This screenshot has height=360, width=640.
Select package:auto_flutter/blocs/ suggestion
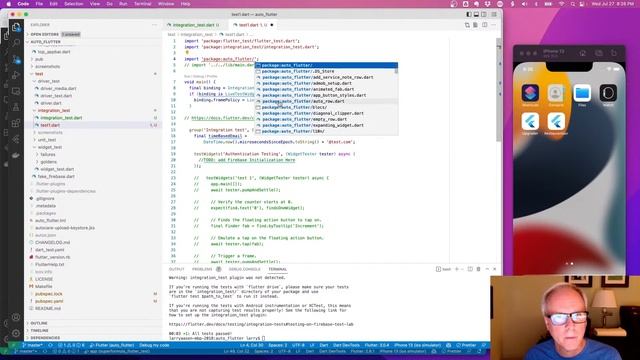(325, 107)
